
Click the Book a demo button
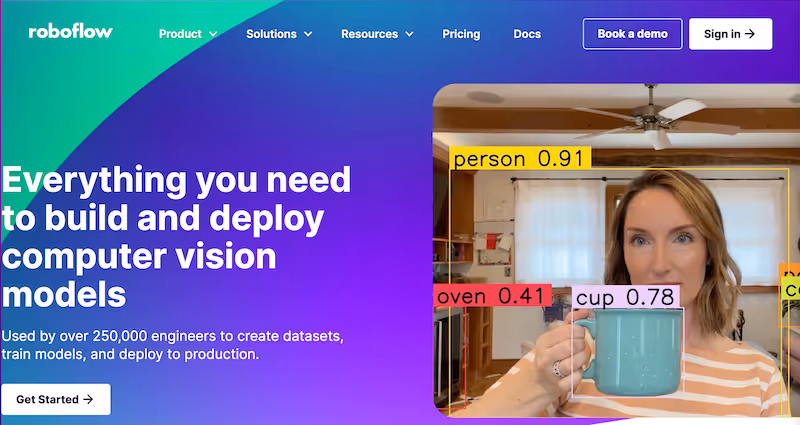(633, 34)
